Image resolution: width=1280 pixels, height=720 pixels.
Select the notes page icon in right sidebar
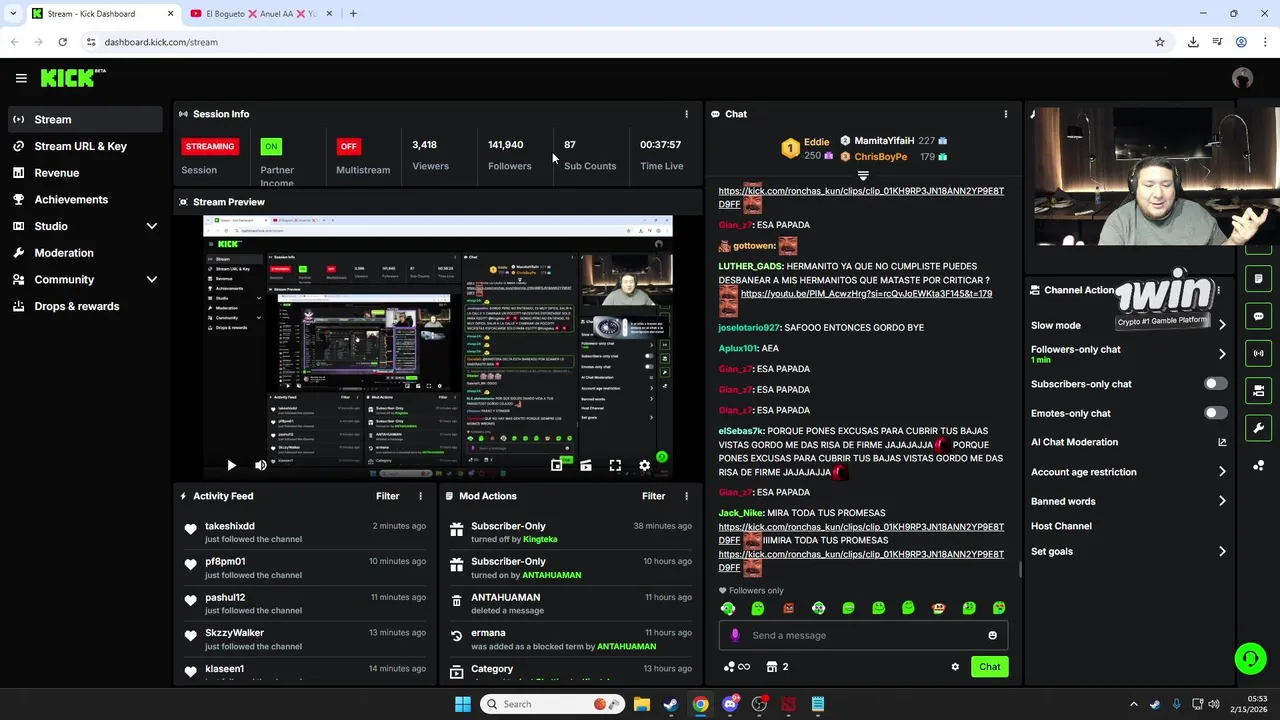tap(1258, 279)
